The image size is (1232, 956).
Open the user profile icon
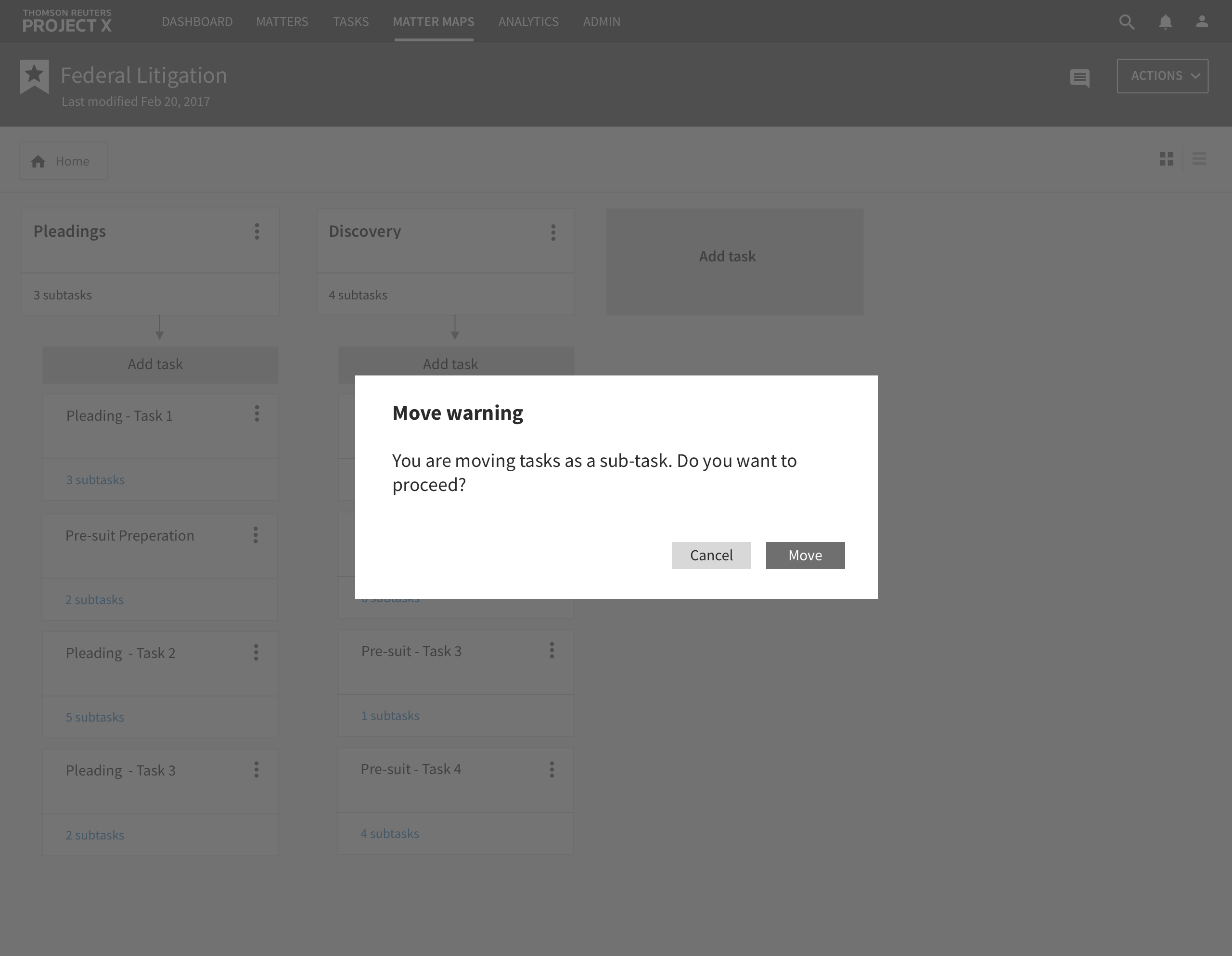tap(1202, 22)
